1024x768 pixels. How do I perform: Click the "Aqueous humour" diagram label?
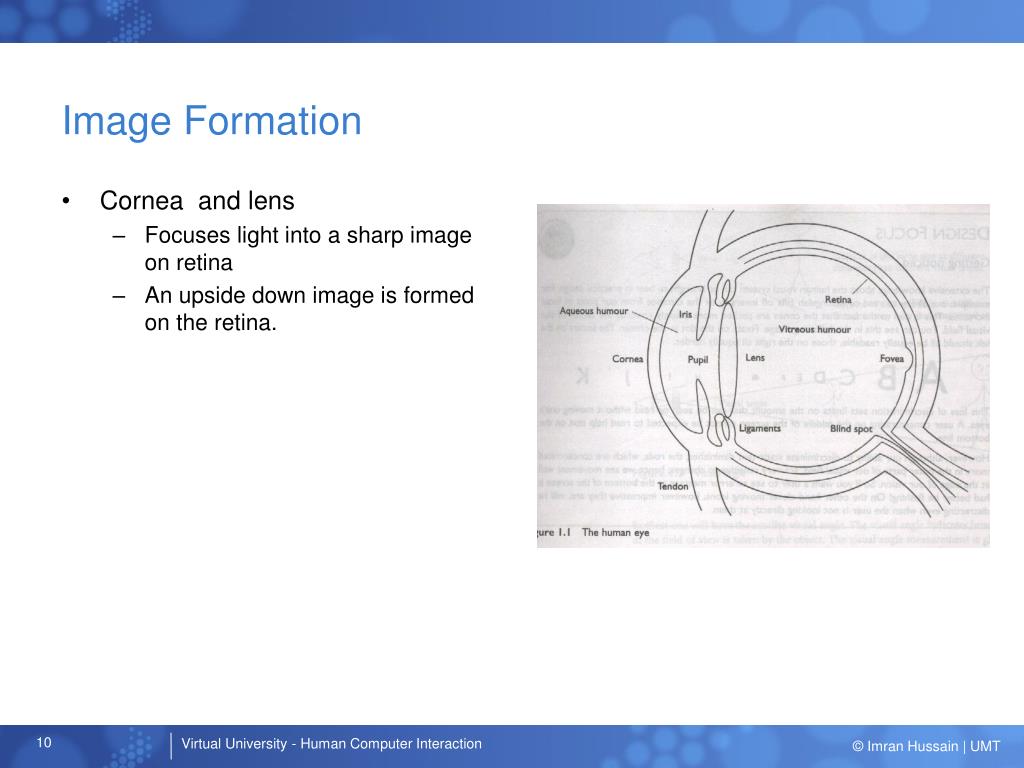coord(594,311)
